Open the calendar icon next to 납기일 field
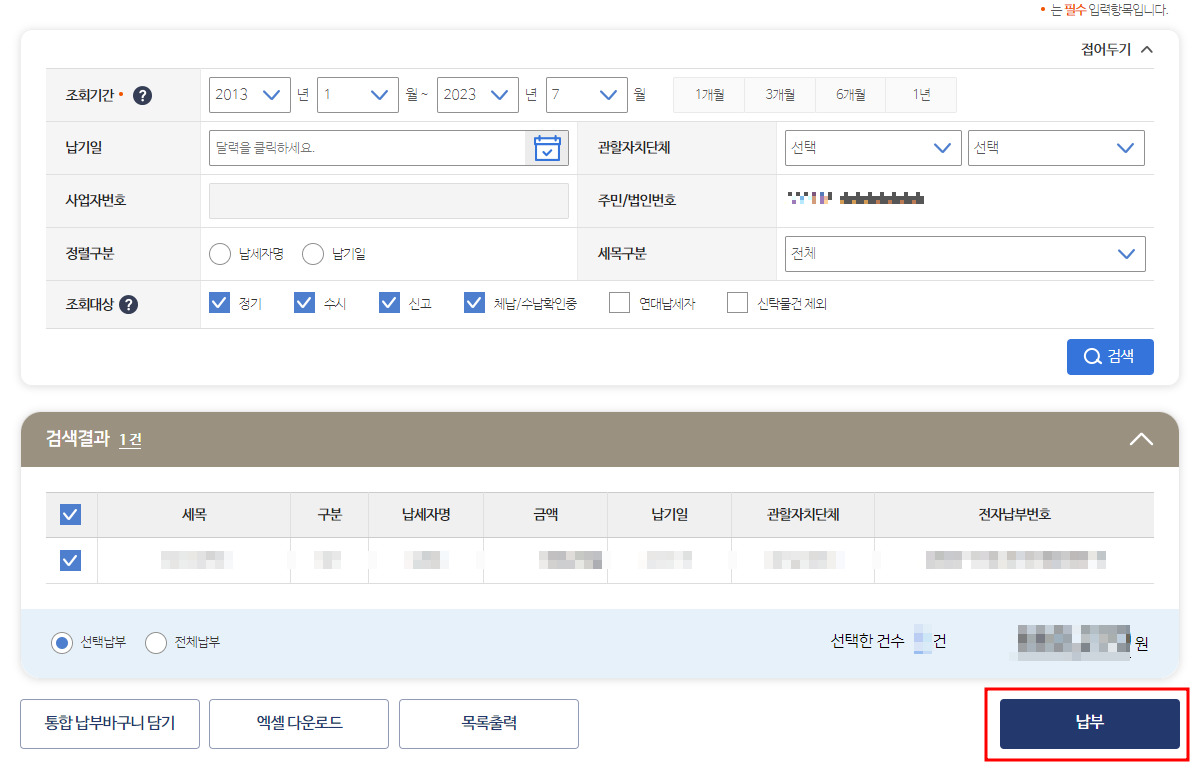Image resolution: width=1195 pixels, height=784 pixels. pyautogui.click(x=546, y=147)
